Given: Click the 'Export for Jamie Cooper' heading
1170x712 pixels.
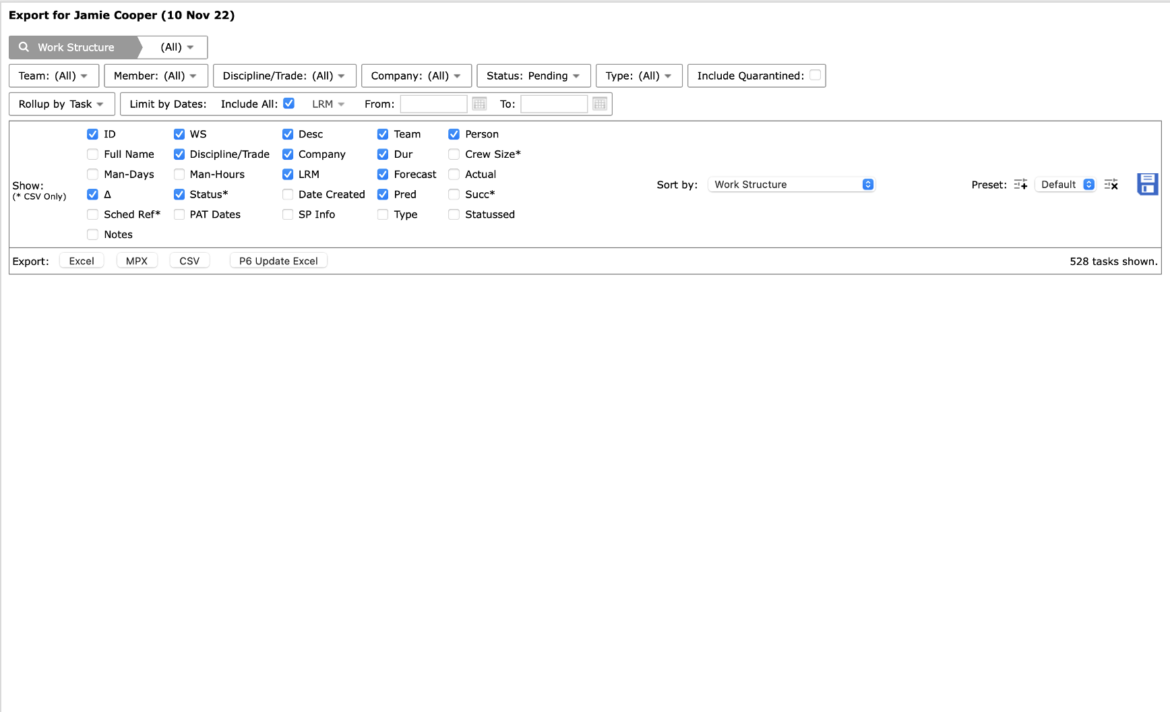Looking at the screenshot, I should [122, 15].
